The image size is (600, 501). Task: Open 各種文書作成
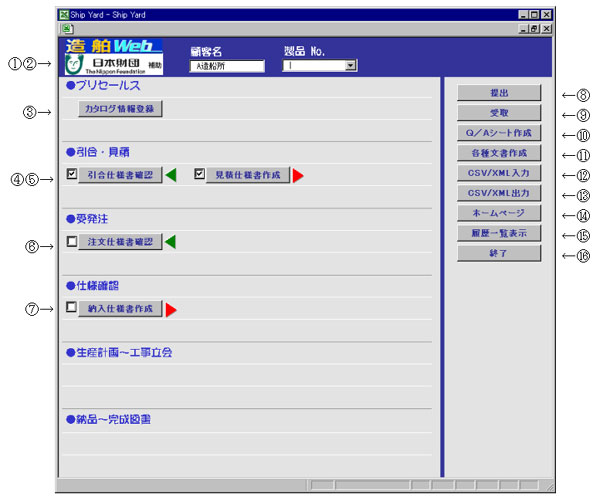(x=499, y=153)
